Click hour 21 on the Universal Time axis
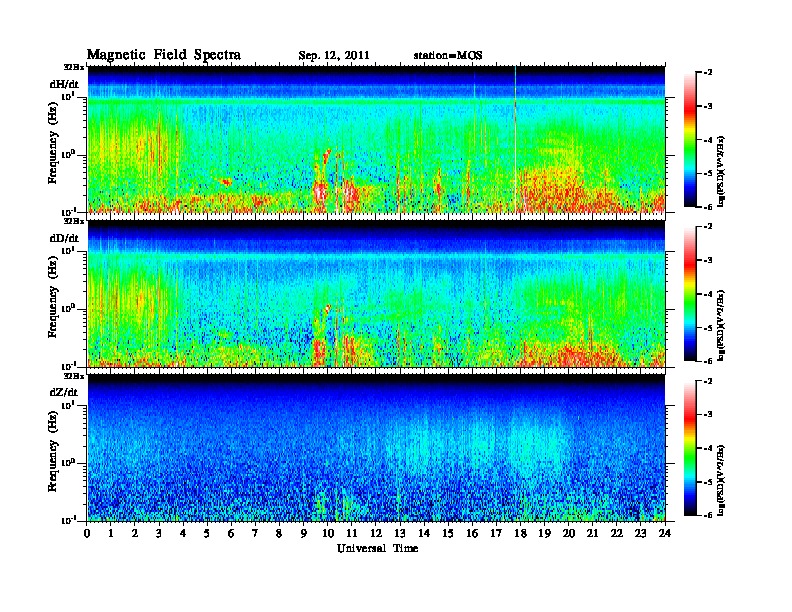Viewport: 792px width, 612px height. click(593, 533)
